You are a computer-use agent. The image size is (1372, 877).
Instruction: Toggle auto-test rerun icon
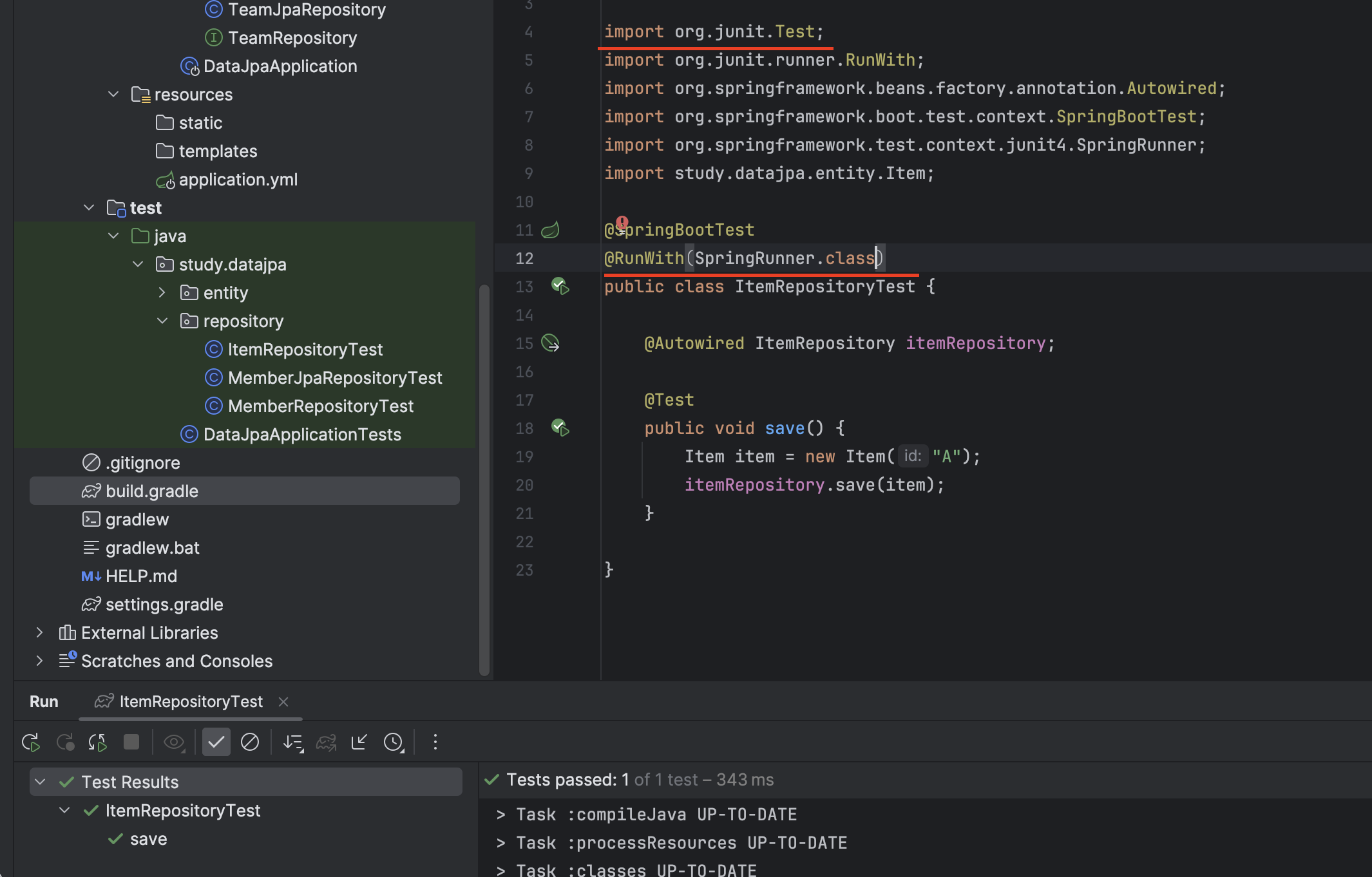coord(97,742)
